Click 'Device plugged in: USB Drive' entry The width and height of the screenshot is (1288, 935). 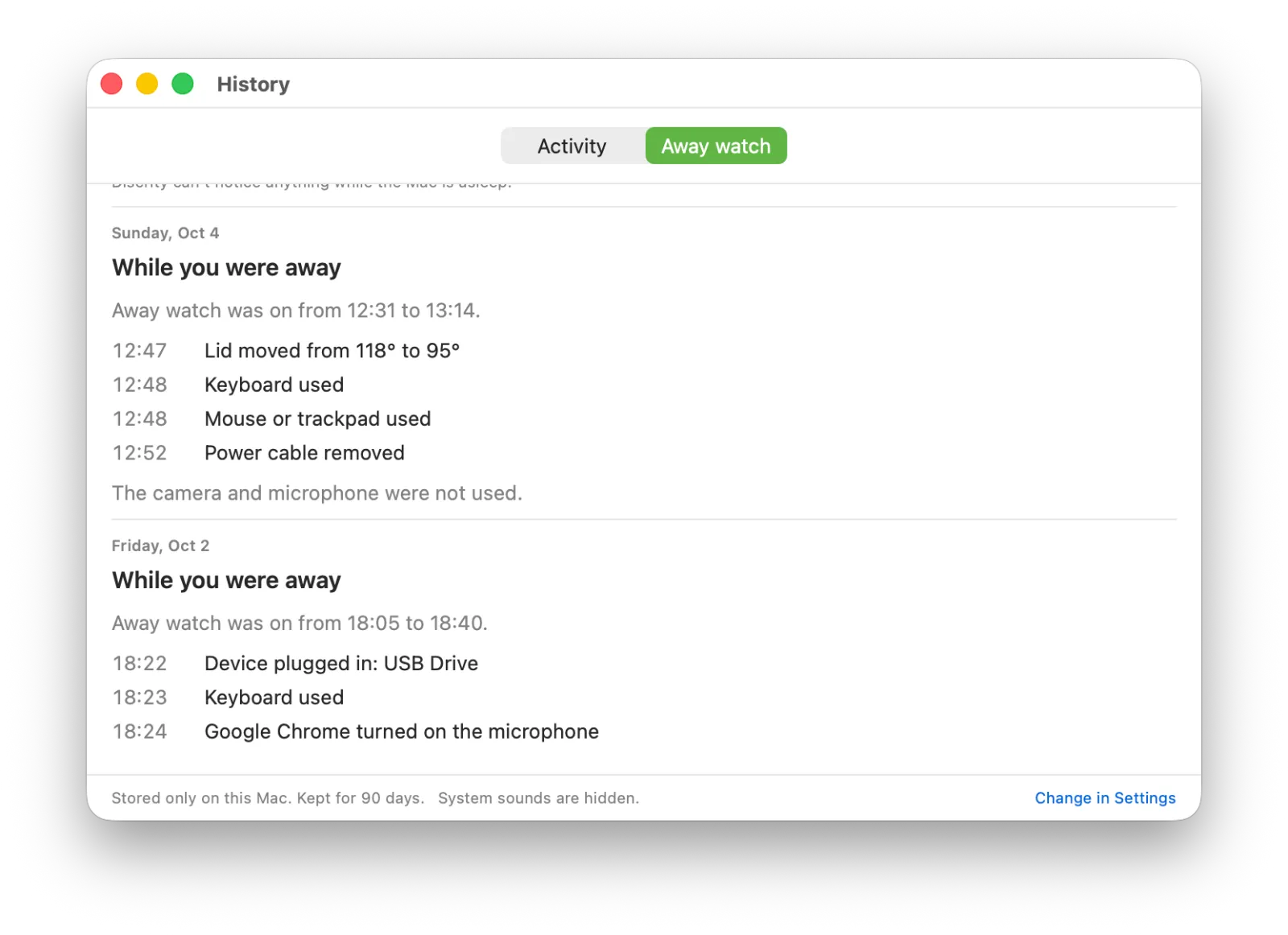(341, 663)
